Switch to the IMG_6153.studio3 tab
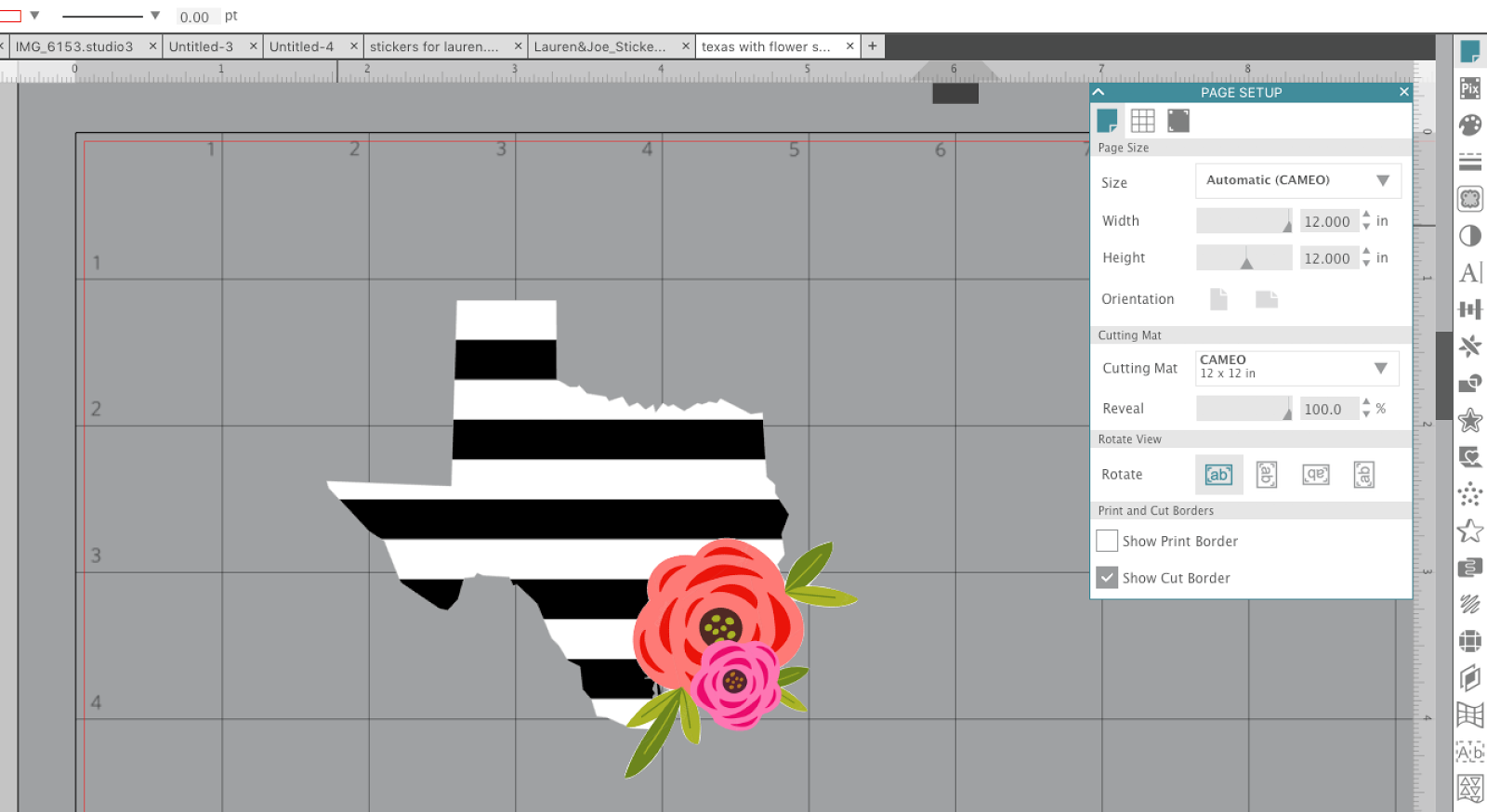Image resolution: width=1487 pixels, height=812 pixels. tap(74, 46)
